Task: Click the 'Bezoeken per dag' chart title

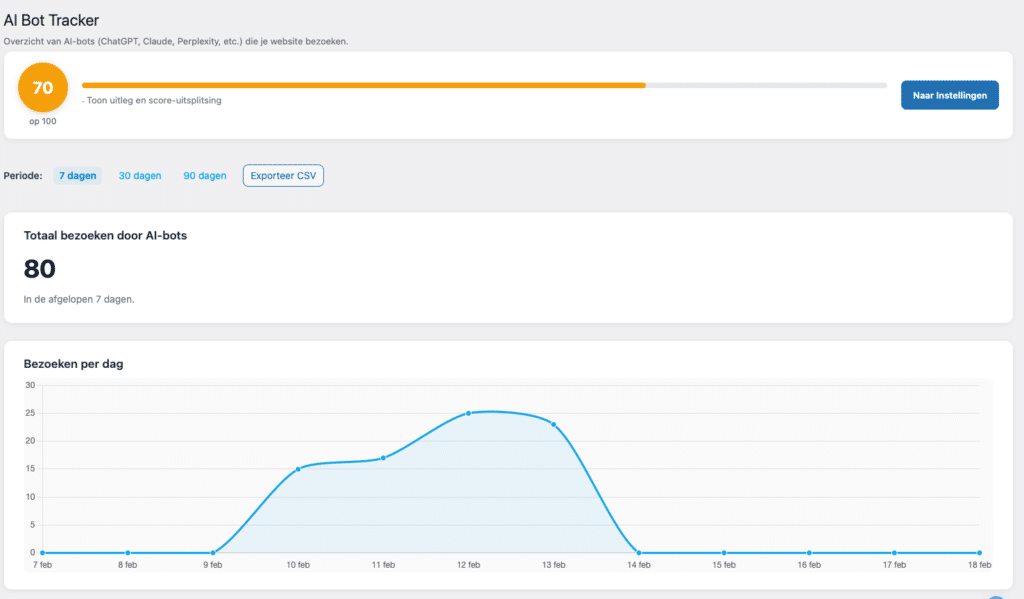Action: (73, 364)
